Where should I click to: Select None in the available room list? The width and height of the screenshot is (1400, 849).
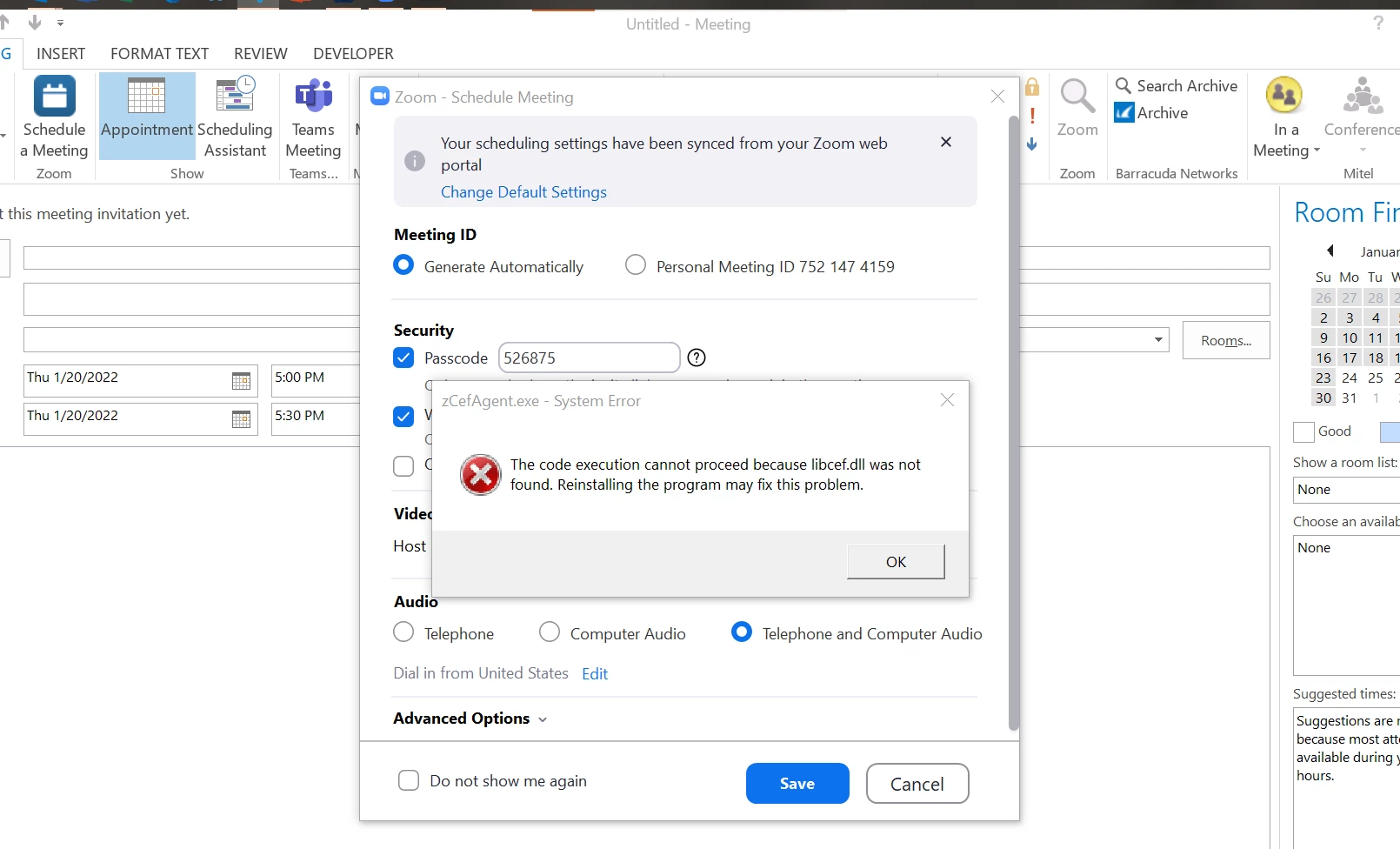[x=1314, y=548]
